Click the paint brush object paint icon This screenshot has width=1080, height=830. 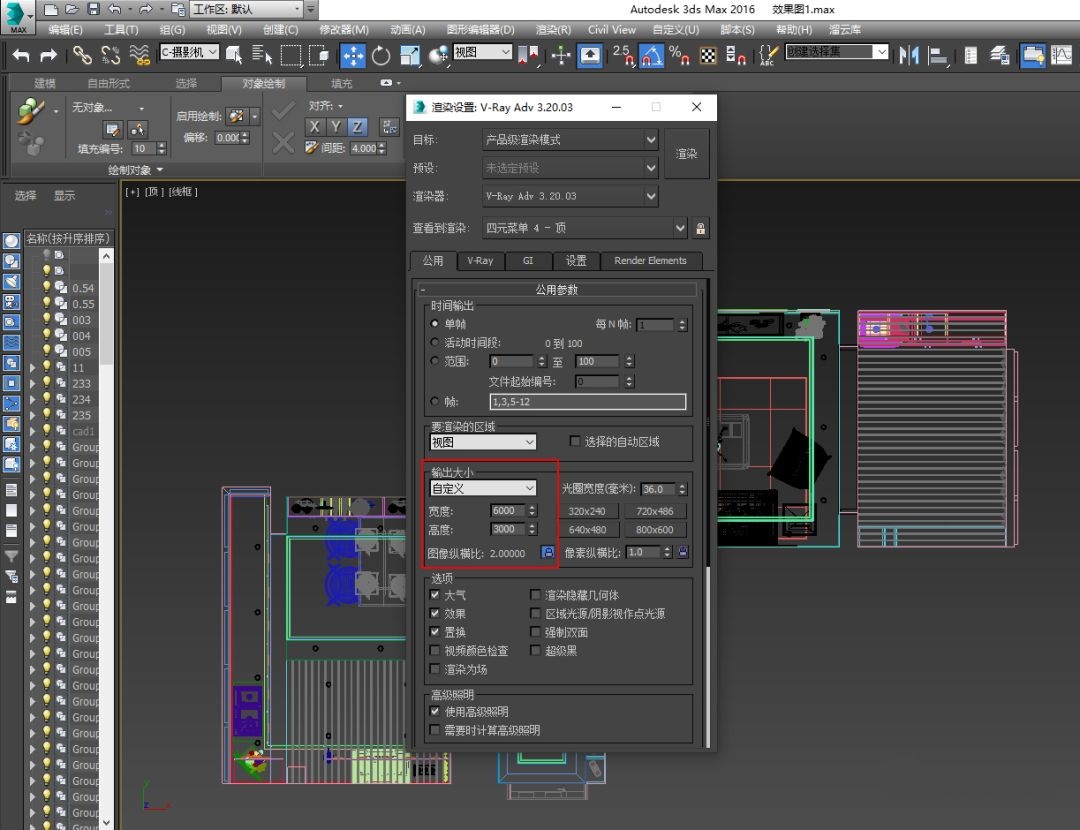coord(31,110)
